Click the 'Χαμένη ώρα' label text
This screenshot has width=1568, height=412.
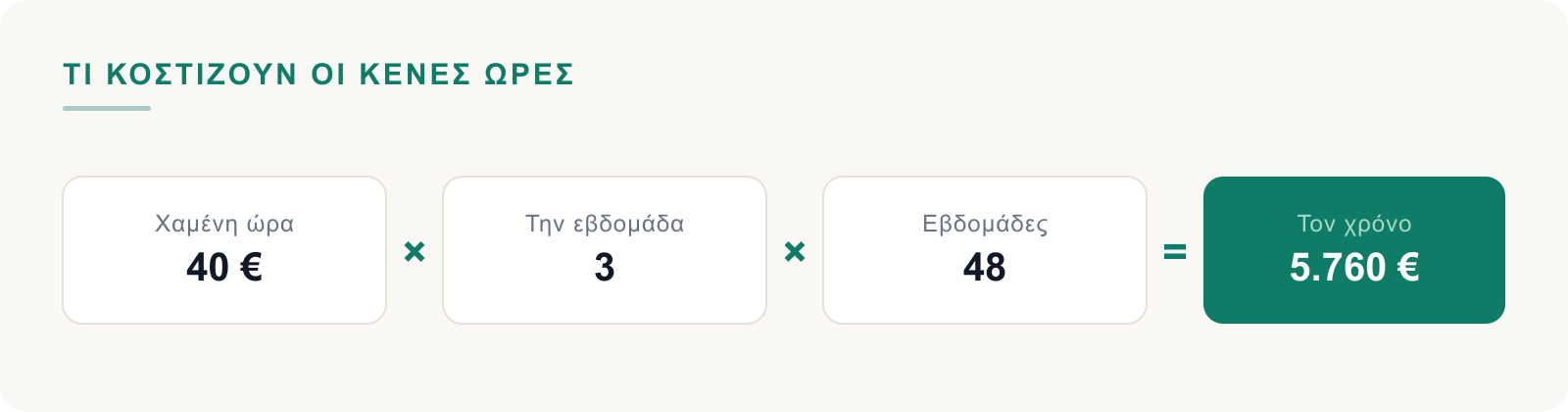pos(224,224)
